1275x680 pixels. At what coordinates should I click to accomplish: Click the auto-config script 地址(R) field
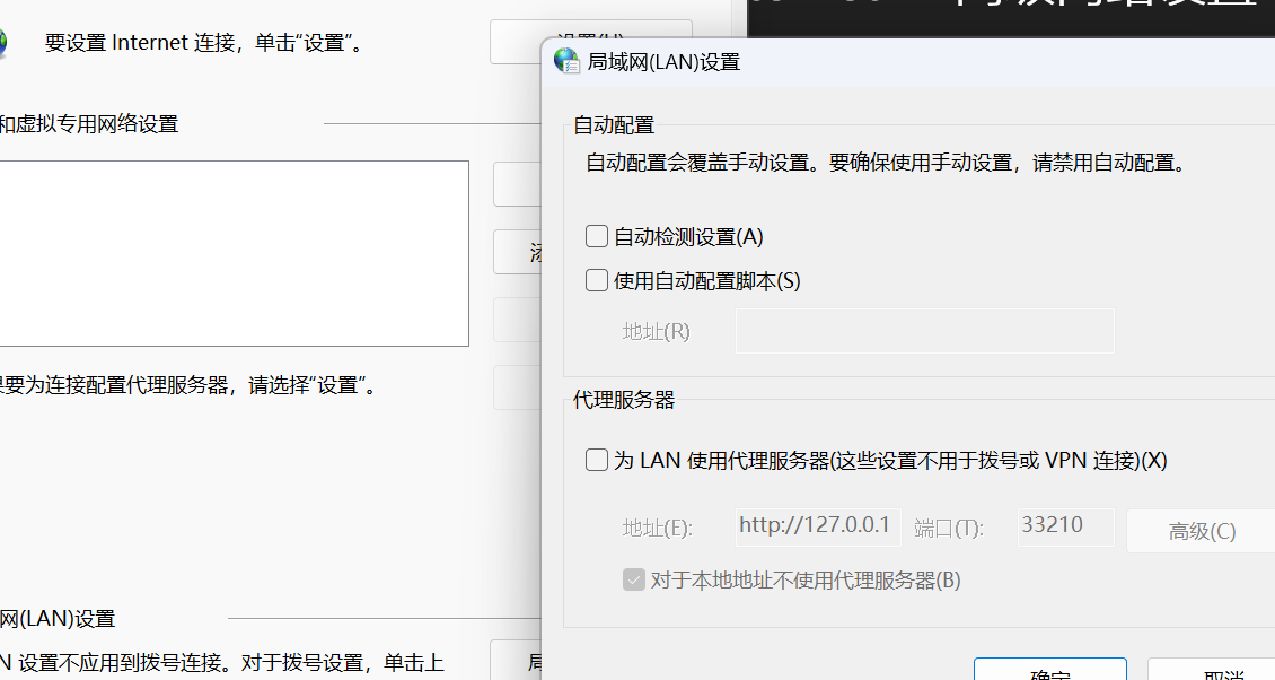coord(925,331)
